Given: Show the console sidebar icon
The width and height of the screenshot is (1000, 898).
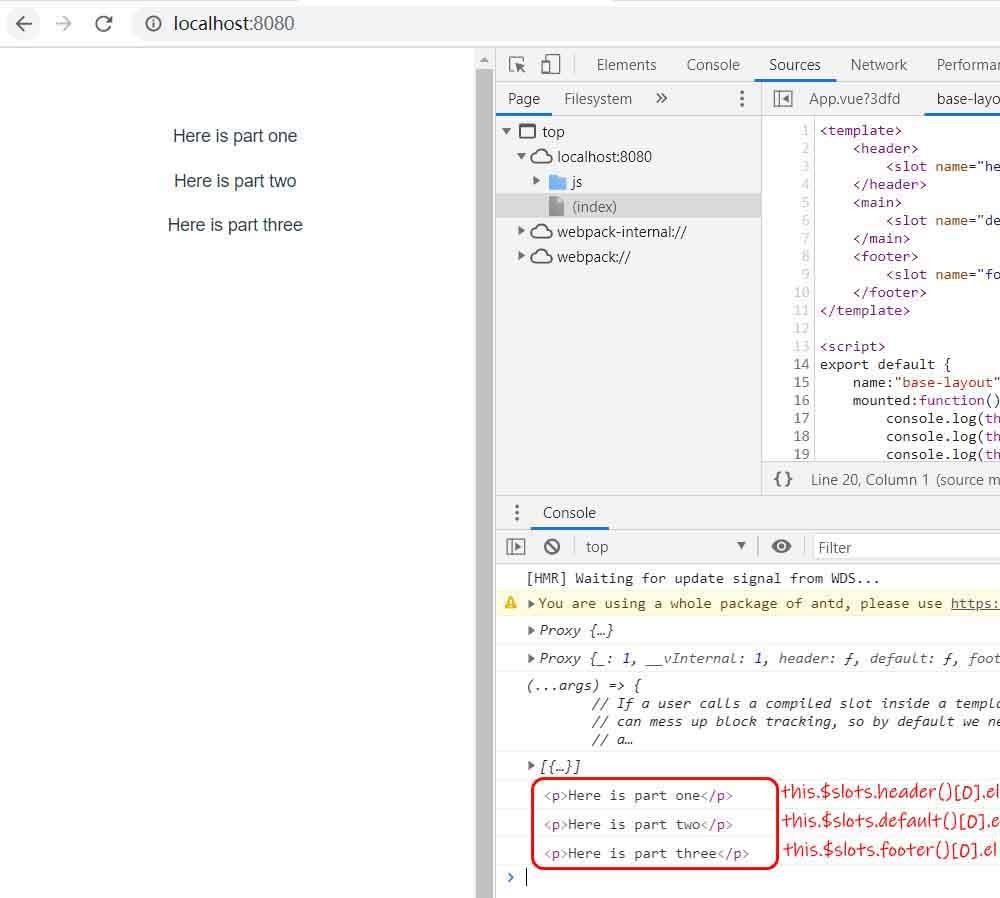Looking at the screenshot, I should coord(516,546).
